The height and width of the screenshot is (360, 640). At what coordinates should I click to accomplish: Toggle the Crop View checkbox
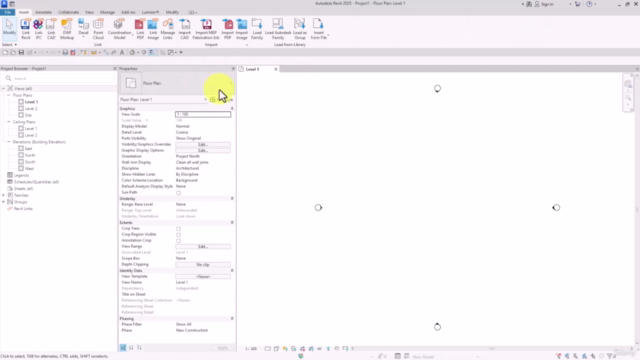coord(178,229)
